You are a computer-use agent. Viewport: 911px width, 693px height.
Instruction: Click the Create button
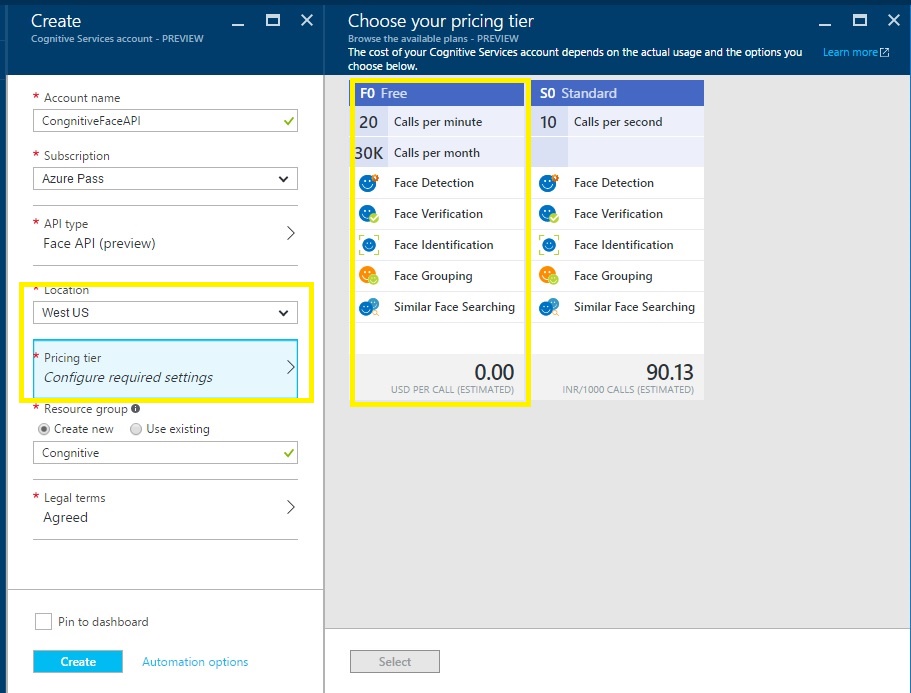77,661
